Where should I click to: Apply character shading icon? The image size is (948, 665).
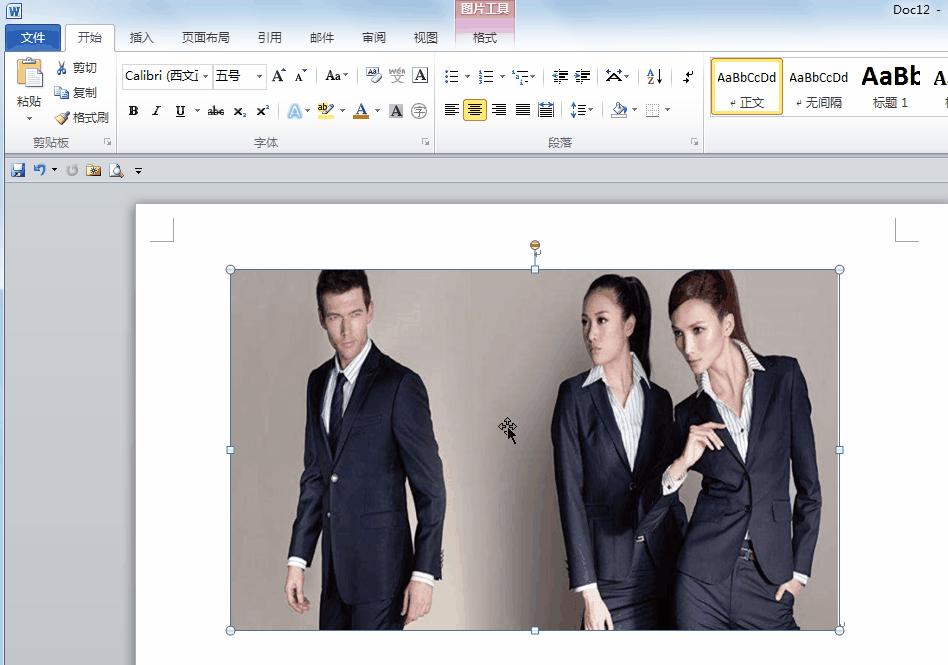click(396, 111)
